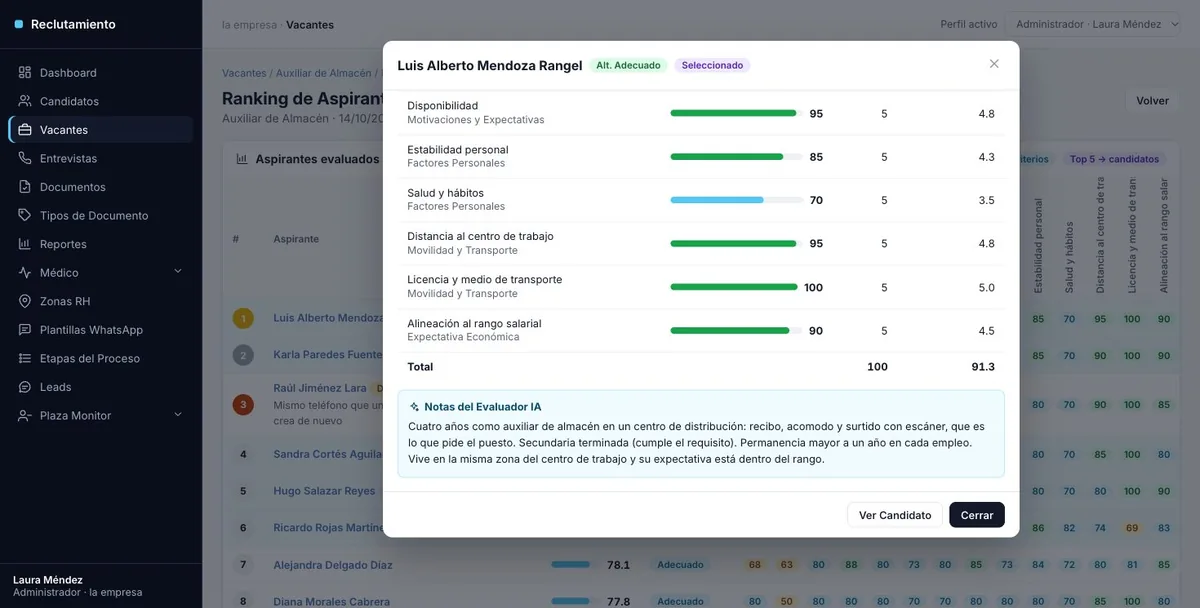The width and height of the screenshot is (1200, 608).
Task: Go to Documentos file icon
Action: [25, 187]
